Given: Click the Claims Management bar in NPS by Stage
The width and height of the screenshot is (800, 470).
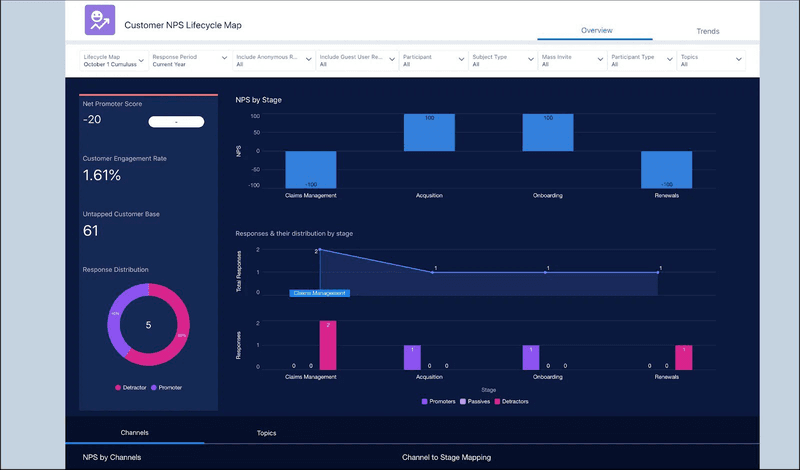Looking at the screenshot, I should pos(311,169).
